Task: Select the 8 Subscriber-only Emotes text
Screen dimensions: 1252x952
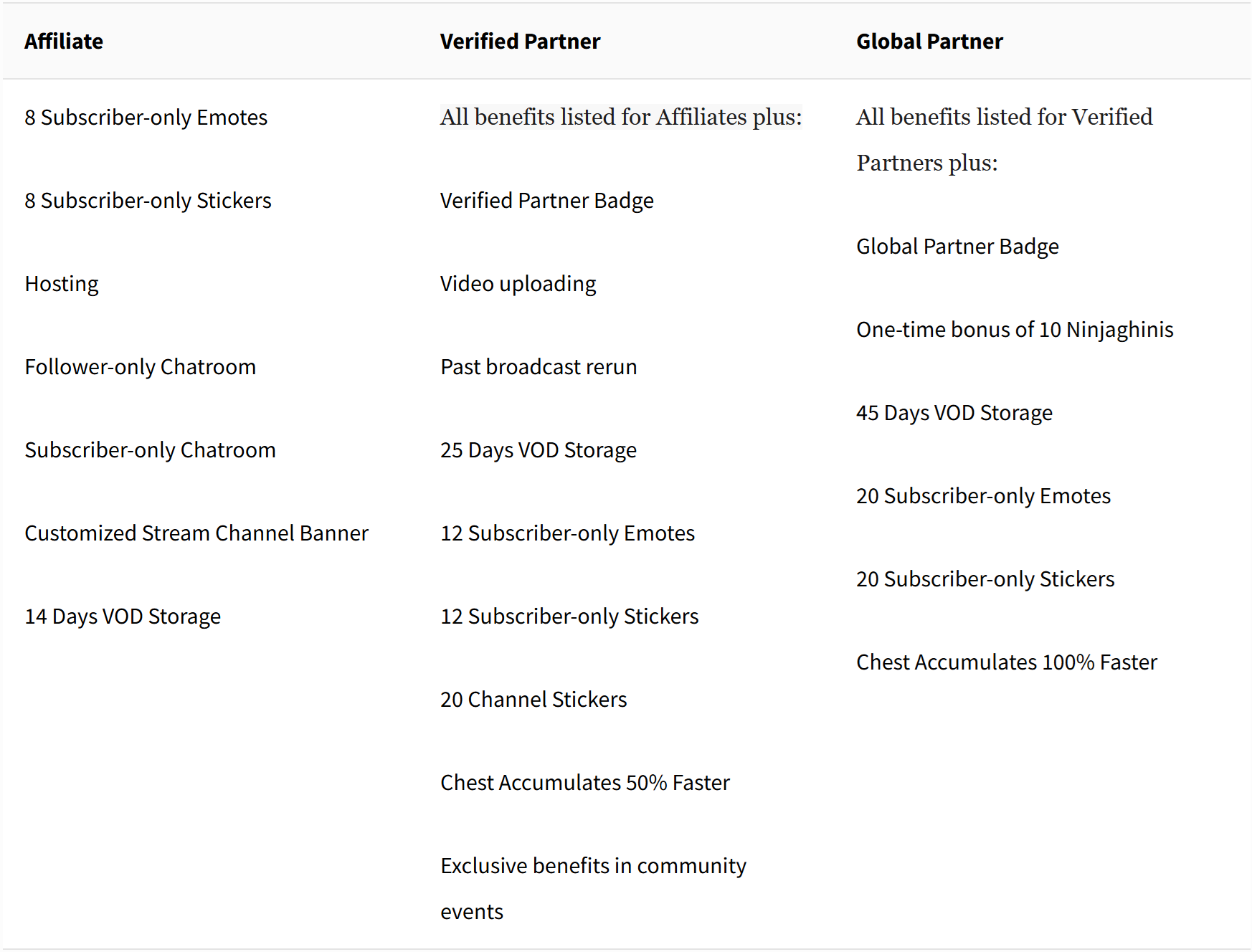Action: [x=146, y=118]
